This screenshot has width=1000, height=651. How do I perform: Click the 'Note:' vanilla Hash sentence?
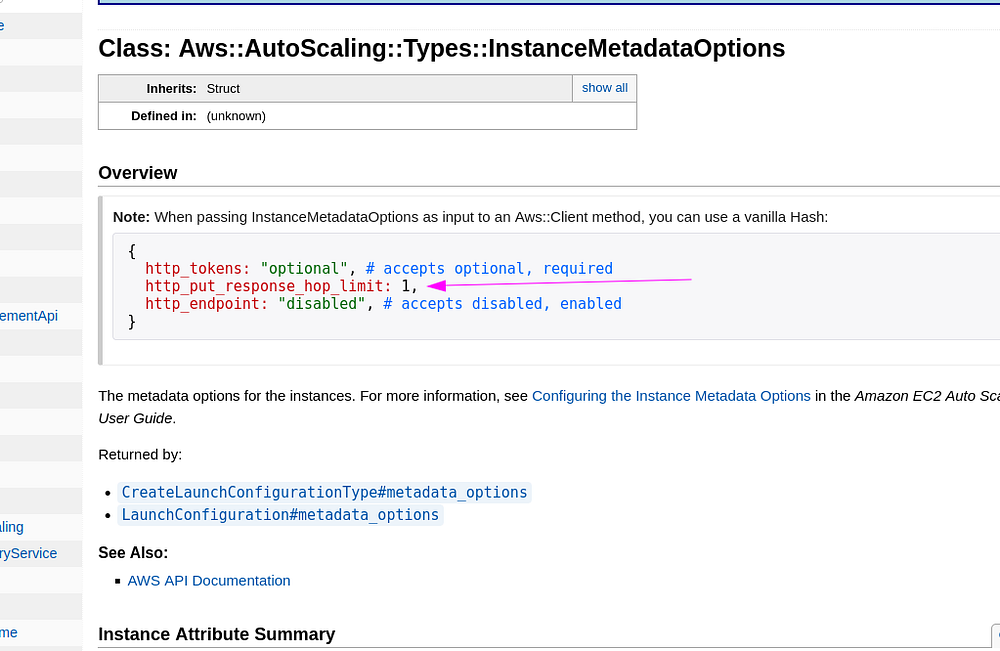click(x=471, y=217)
